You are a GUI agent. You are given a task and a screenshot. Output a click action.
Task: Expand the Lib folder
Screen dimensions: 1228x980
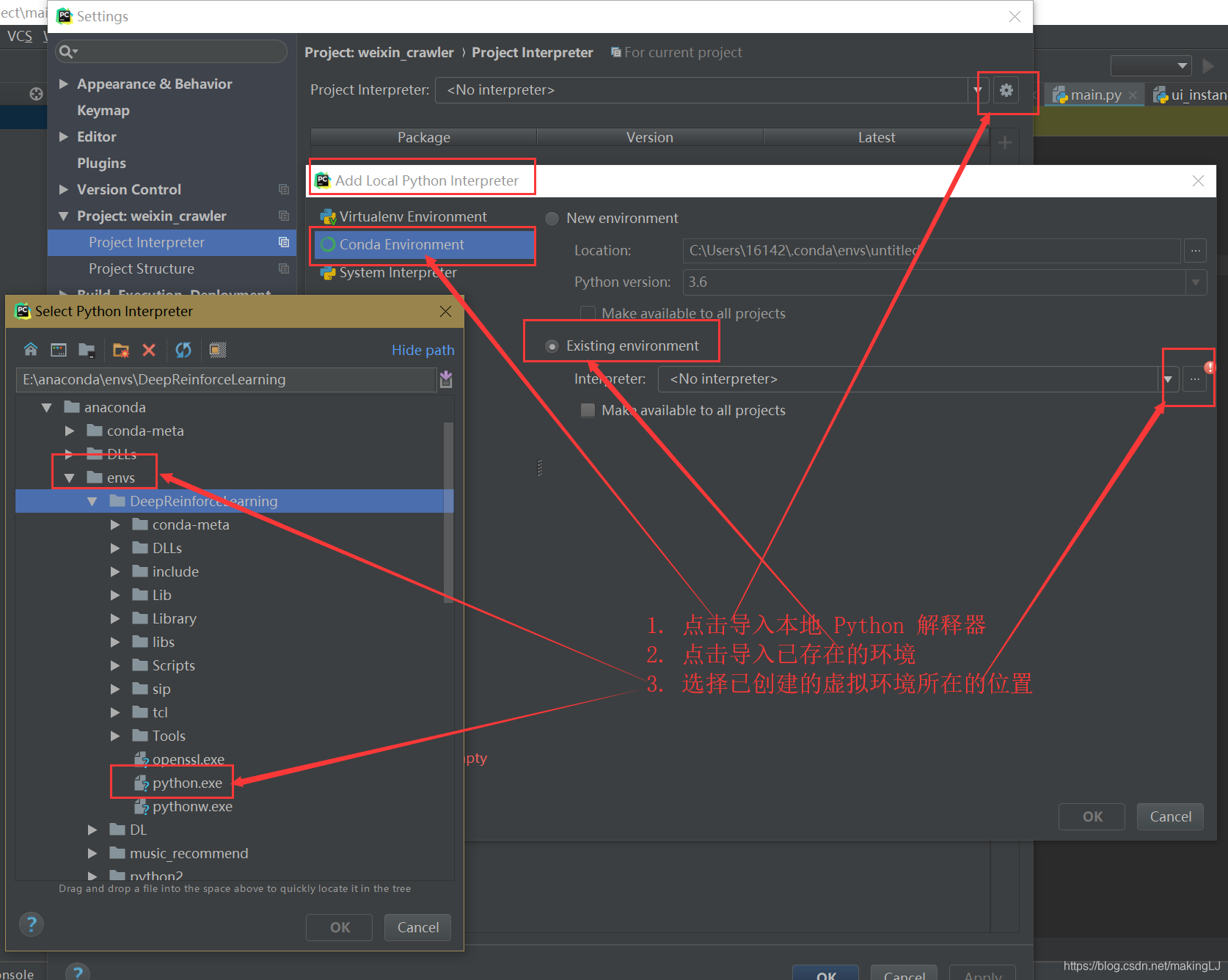[115, 595]
